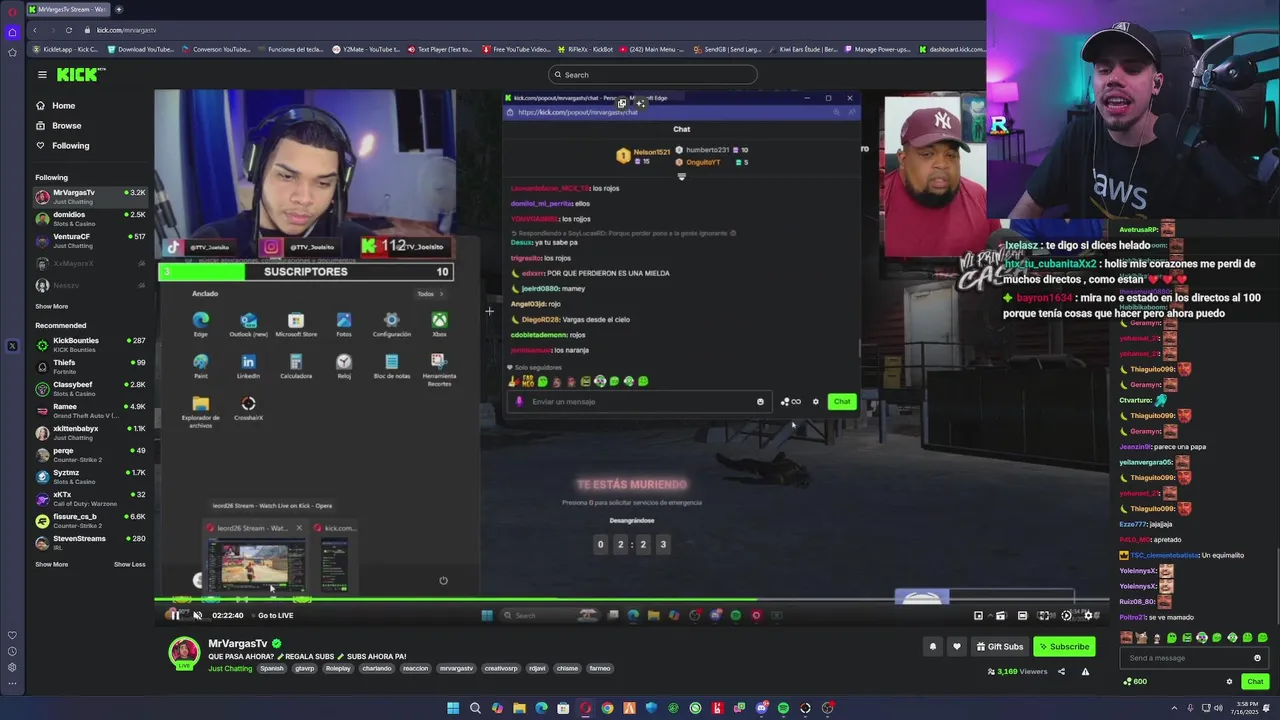Open the Kick hamburger menu
Viewport: 1280px width, 720px height.
click(42, 74)
